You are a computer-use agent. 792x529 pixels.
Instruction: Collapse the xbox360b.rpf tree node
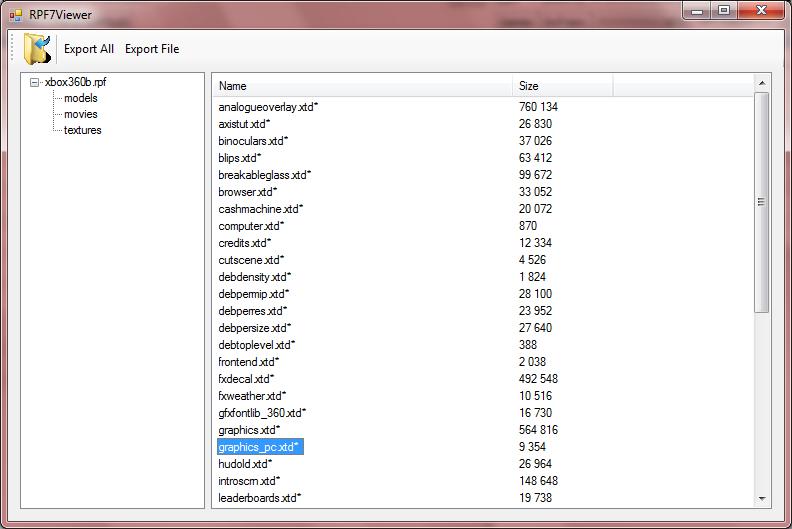pos(34,82)
